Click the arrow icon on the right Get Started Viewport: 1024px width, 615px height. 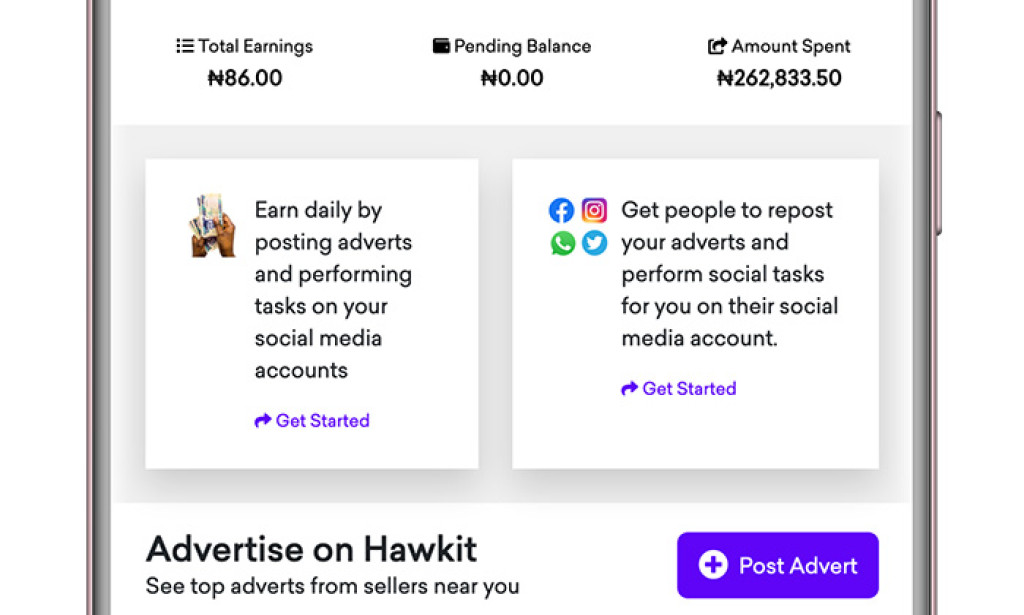(629, 389)
